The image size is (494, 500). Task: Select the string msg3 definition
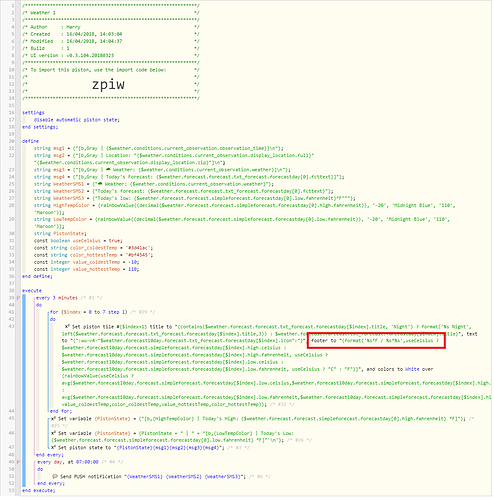point(162,170)
